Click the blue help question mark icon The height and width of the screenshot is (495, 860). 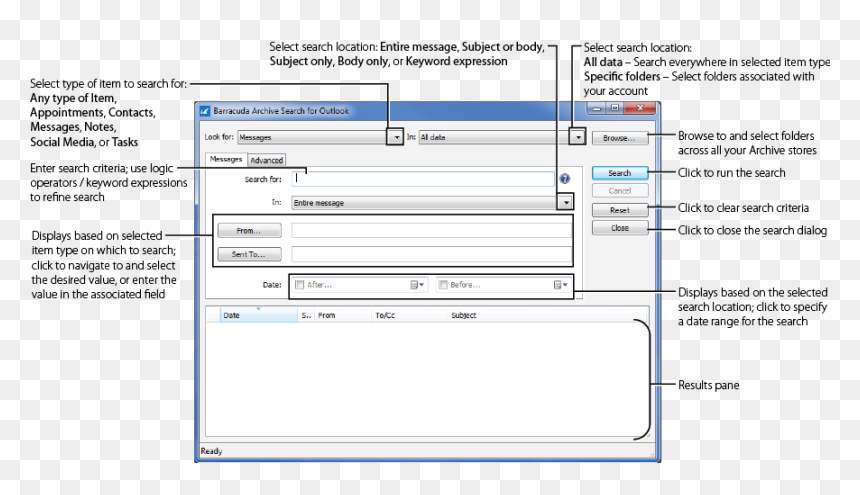(x=564, y=179)
